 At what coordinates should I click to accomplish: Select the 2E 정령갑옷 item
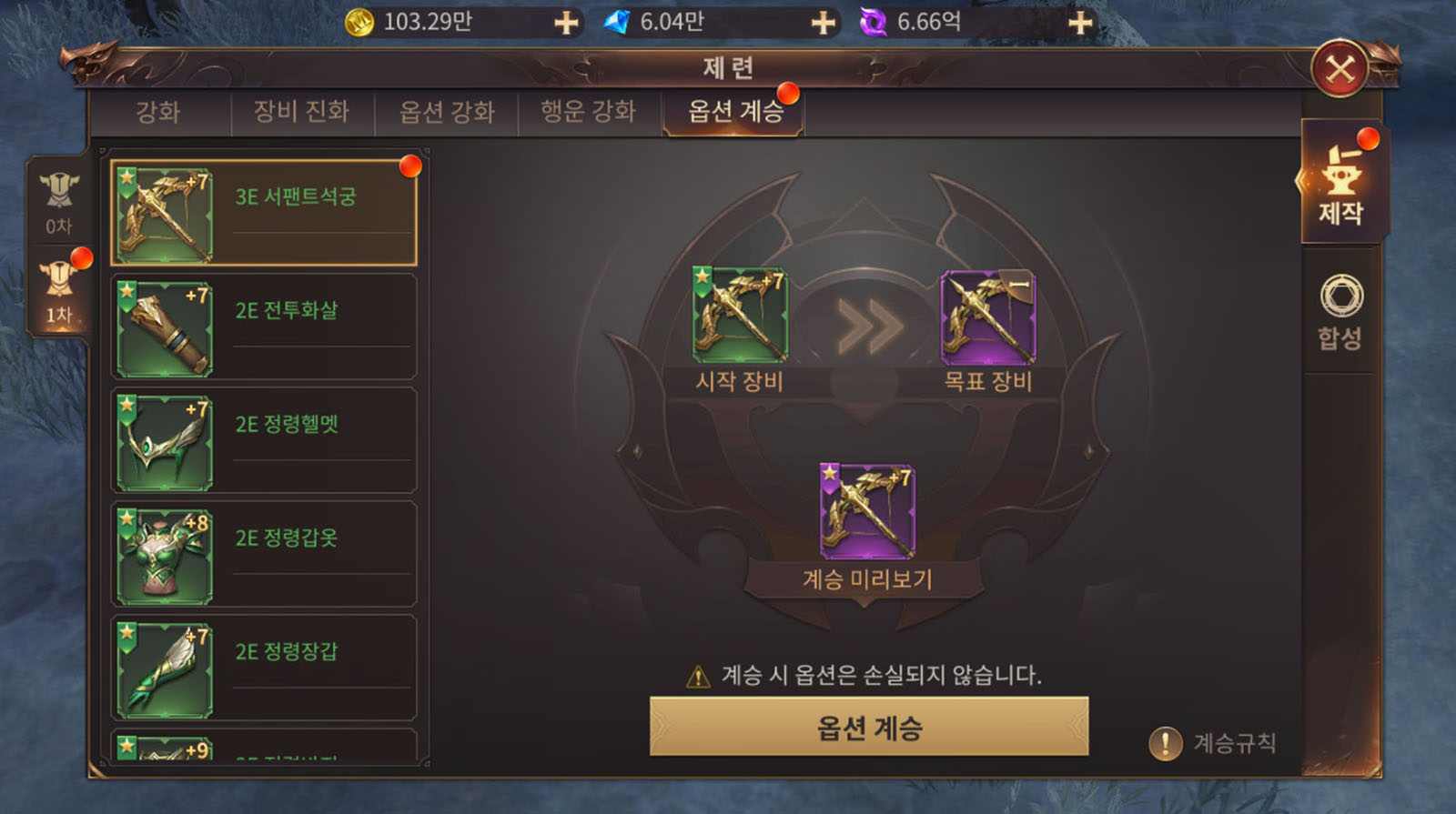(264, 555)
